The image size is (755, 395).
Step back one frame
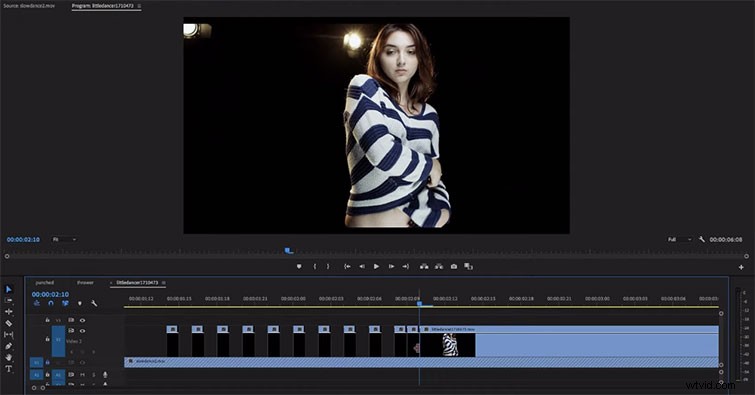(x=362, y=266)
